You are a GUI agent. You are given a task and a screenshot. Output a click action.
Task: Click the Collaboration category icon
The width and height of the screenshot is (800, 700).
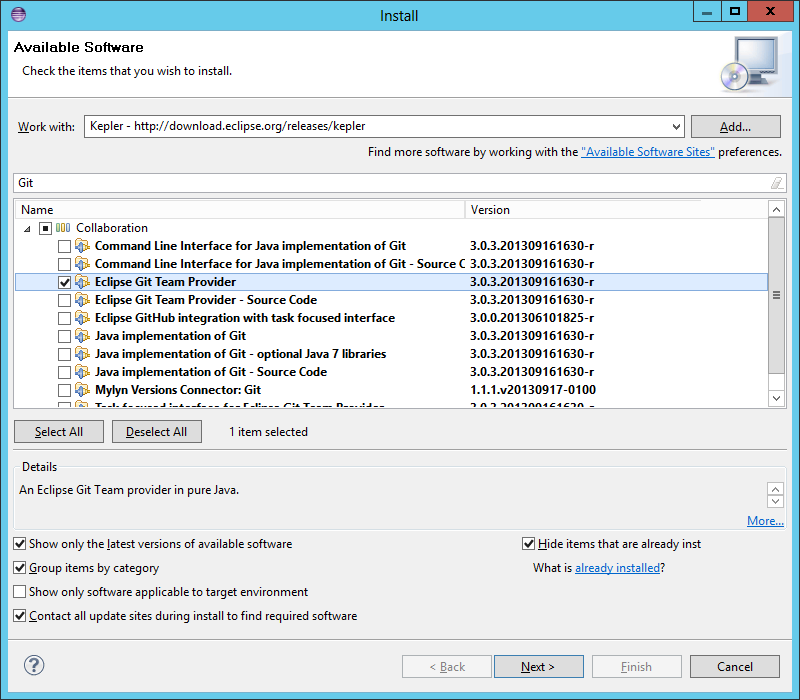(63, 228)
